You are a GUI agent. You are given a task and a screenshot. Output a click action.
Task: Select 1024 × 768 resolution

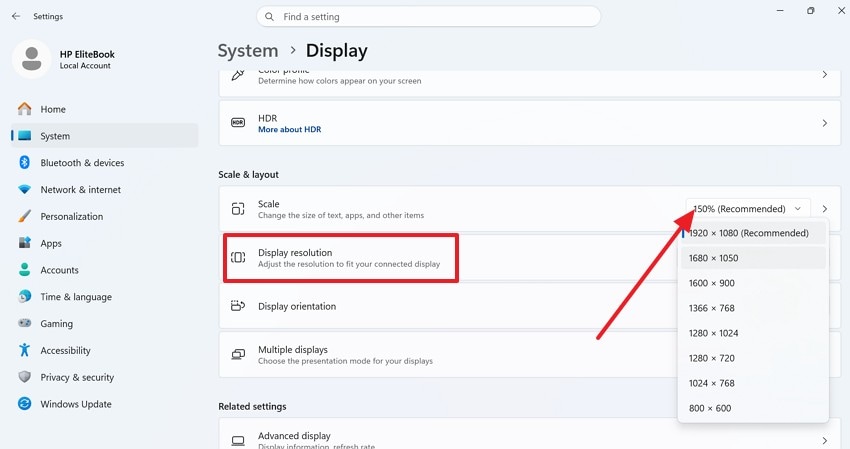(754, 383)
